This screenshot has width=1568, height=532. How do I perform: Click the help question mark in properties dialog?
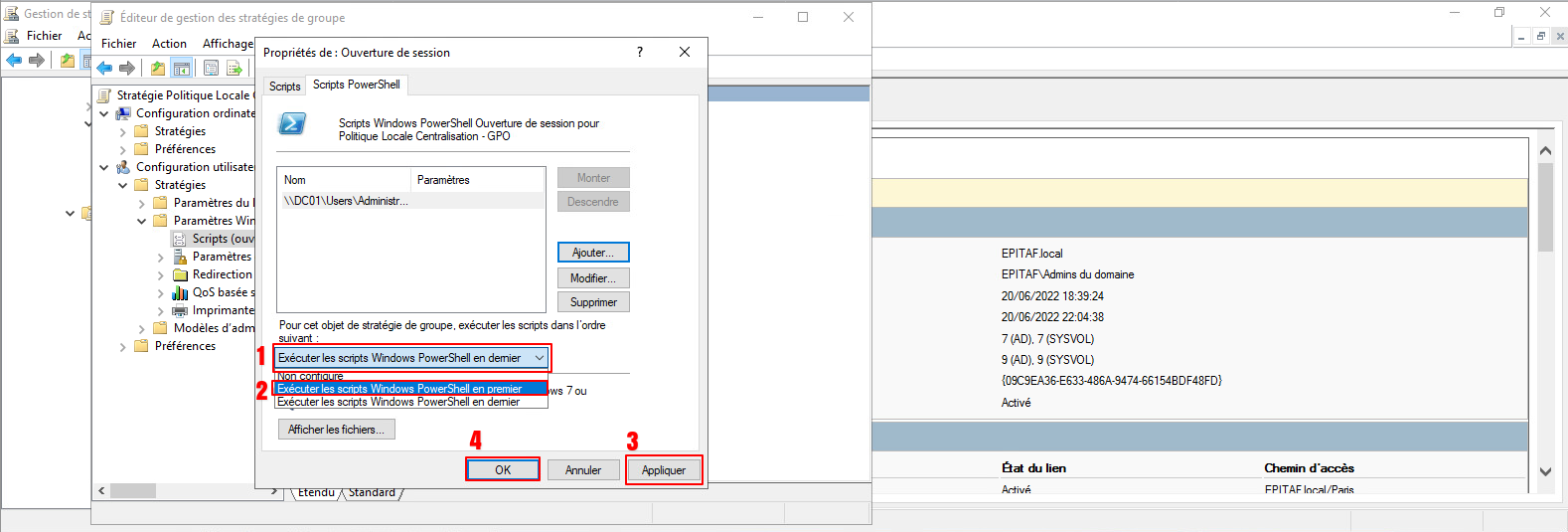pos(639,52)
